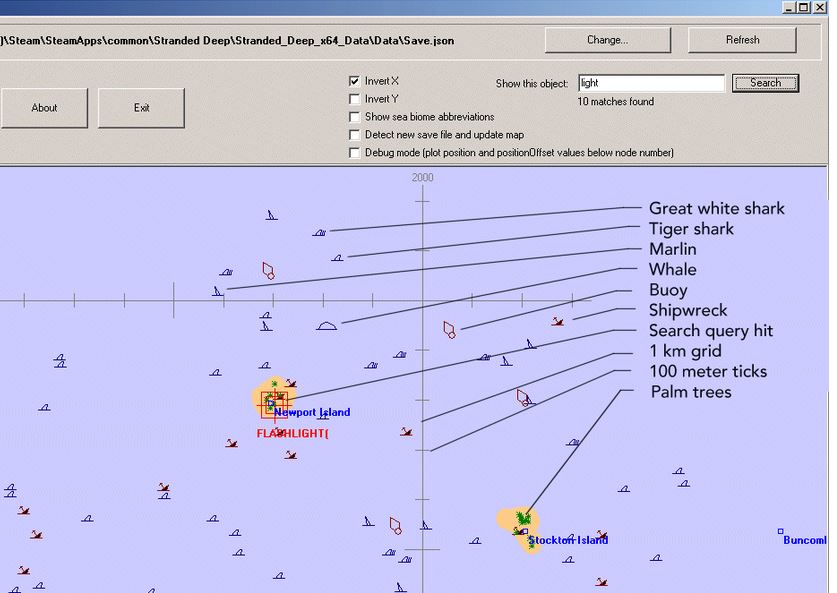Click the shipwreck icon marked by legend line

click(557, 321)
